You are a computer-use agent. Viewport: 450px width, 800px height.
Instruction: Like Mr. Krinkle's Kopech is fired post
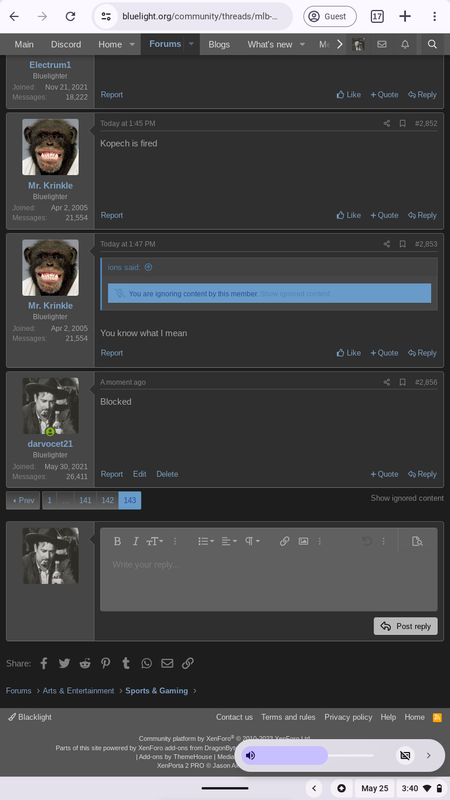click(348, 215)
